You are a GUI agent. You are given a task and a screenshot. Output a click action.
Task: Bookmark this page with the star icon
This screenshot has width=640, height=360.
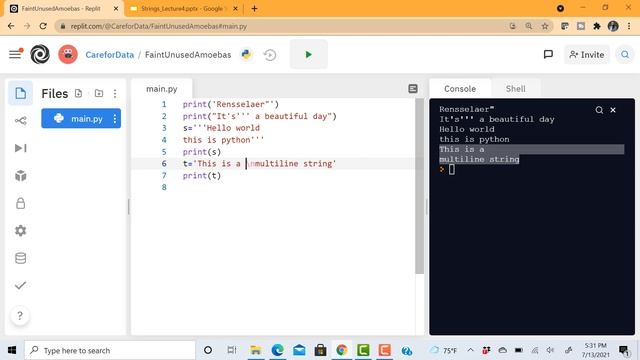(x=544, y=26)
